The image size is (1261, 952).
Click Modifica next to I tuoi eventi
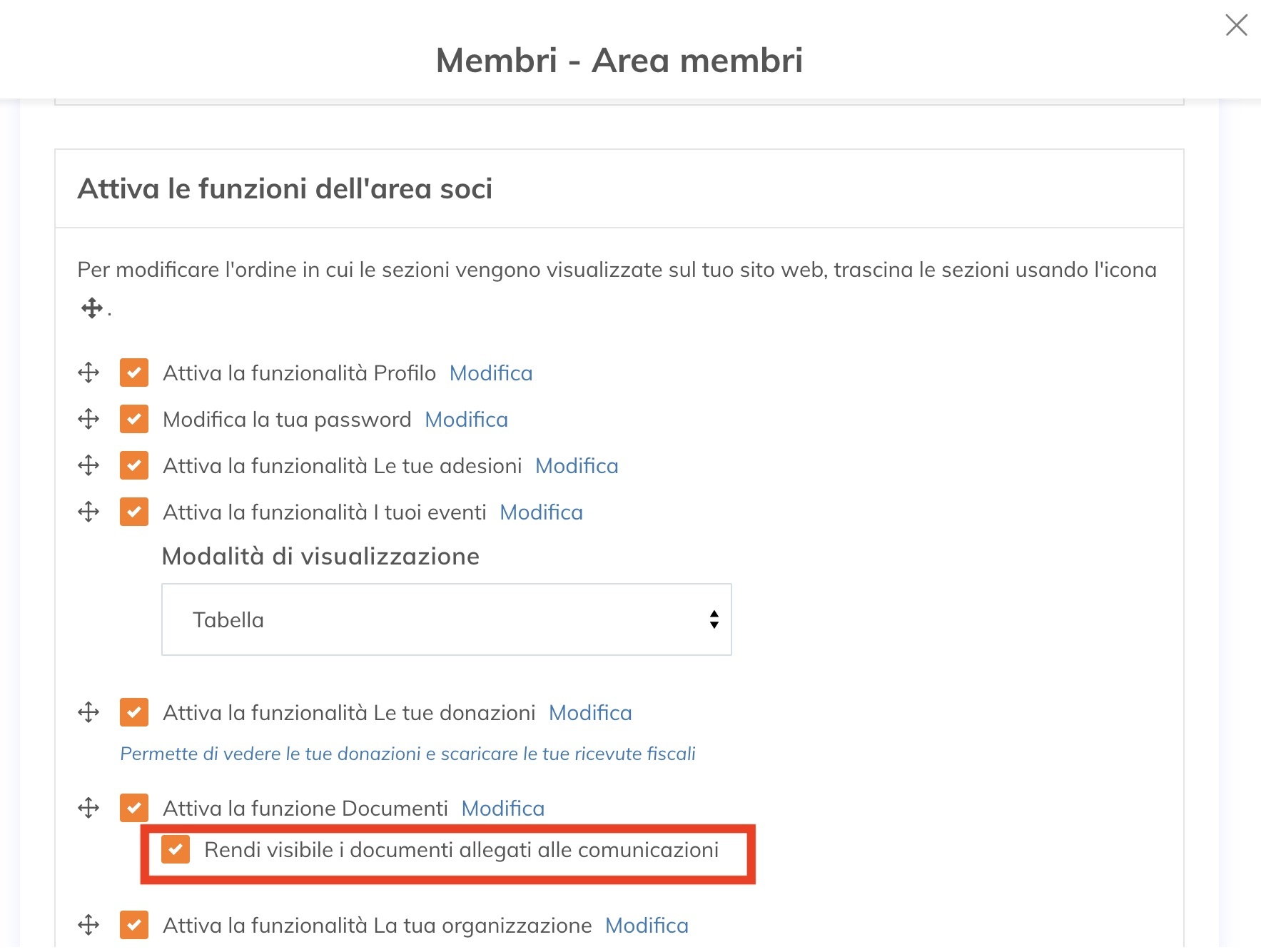click(x=541, y=512)
